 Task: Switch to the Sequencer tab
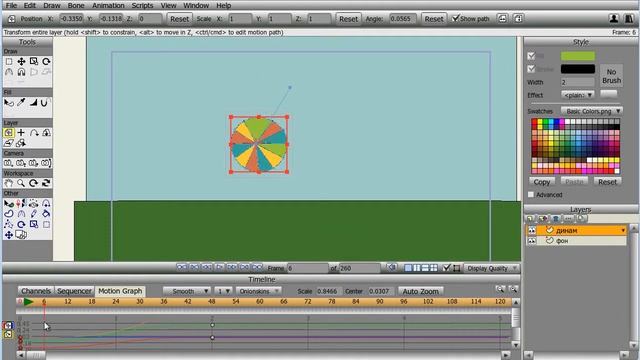(74, 291)
